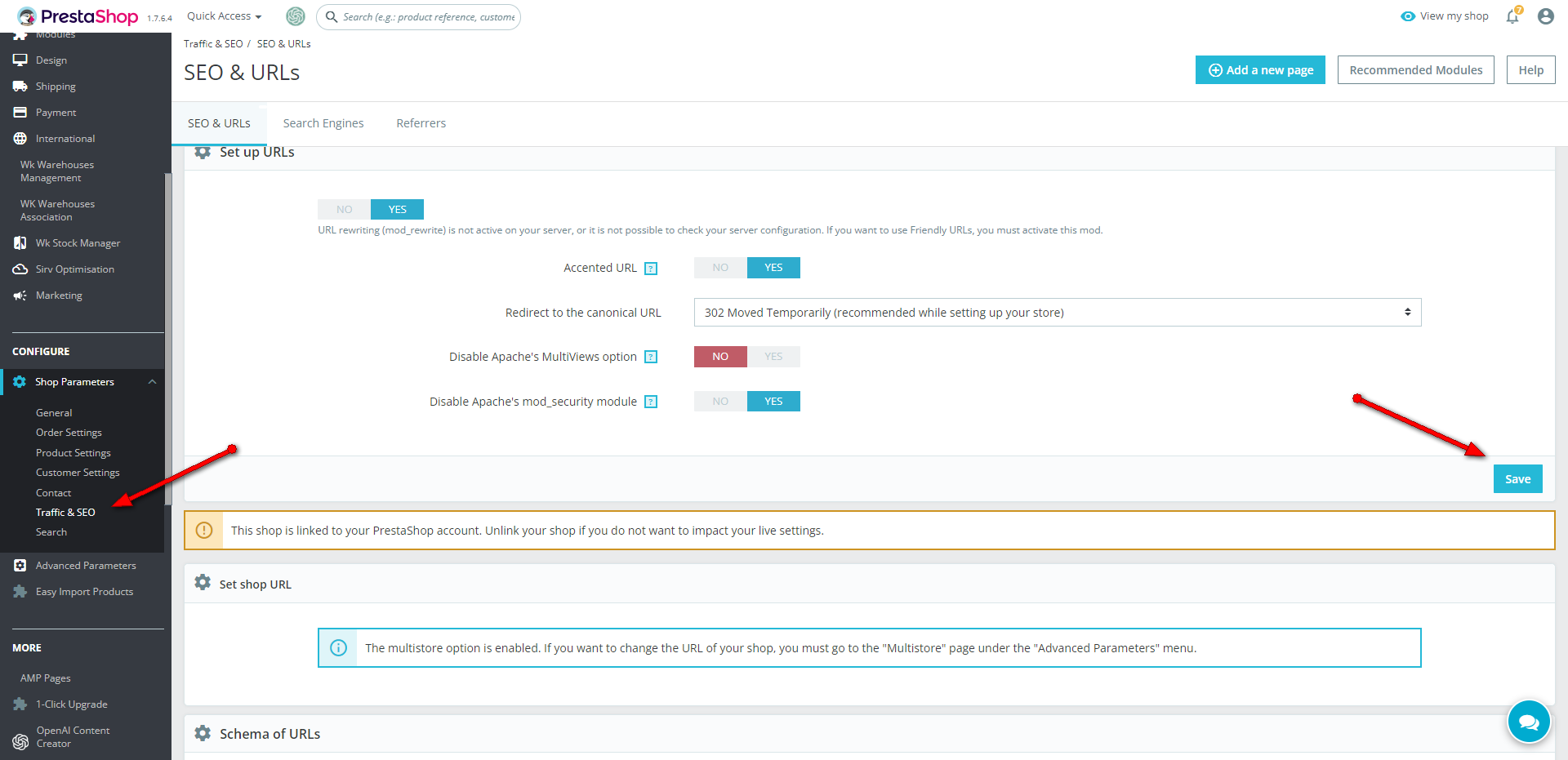Open the Quick Access dropdown
This screenshot has width=1568, height=760.
(x=225, y=16)
